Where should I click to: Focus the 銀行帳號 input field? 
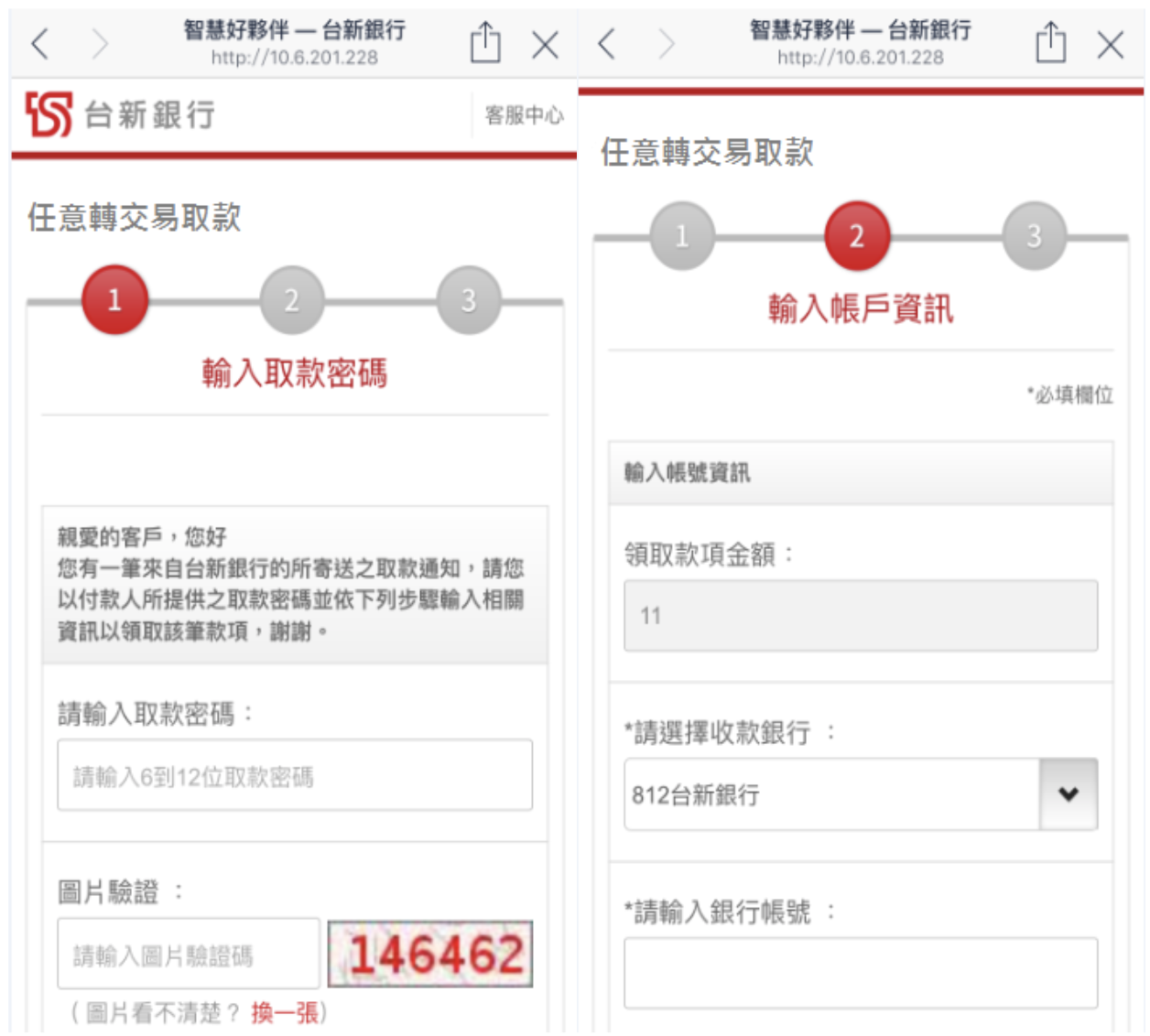(x=861, y=973)
